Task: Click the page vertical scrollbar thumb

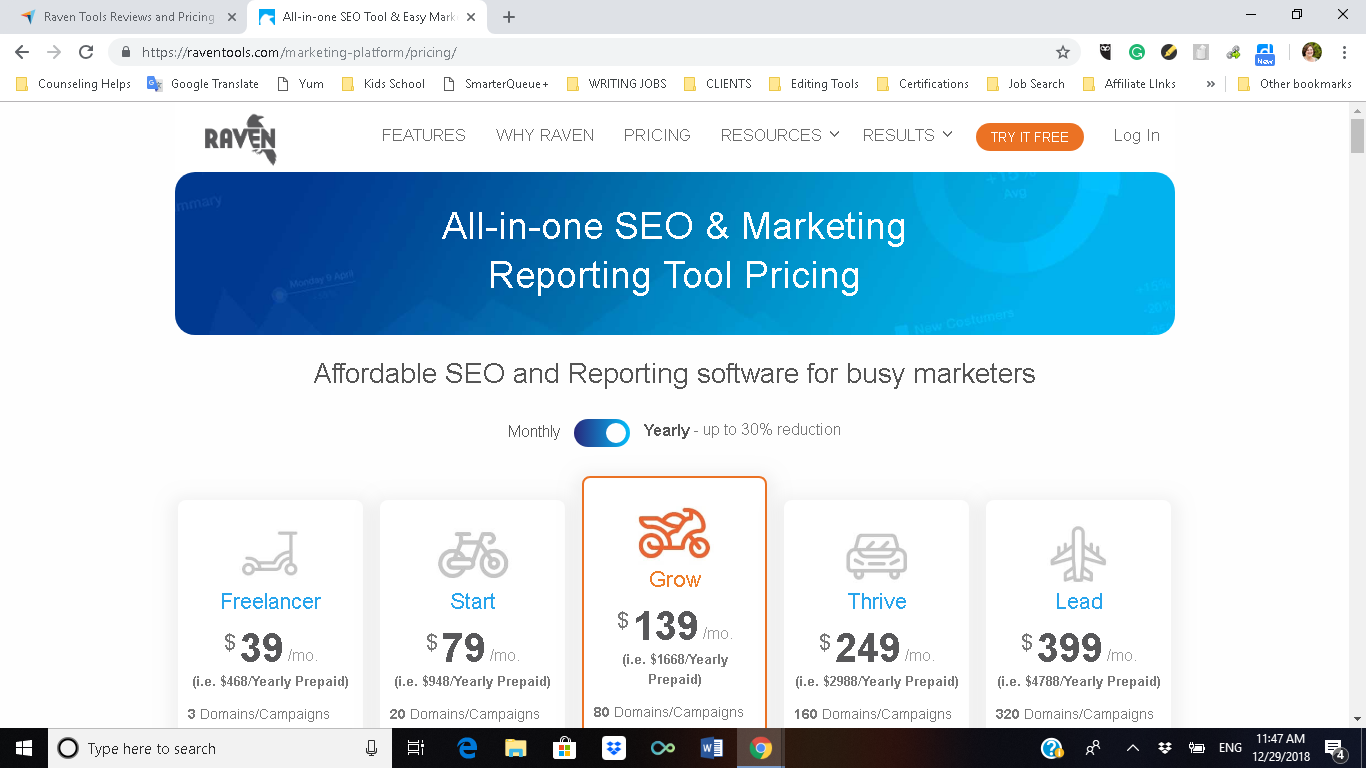Action: (1357, 136)
